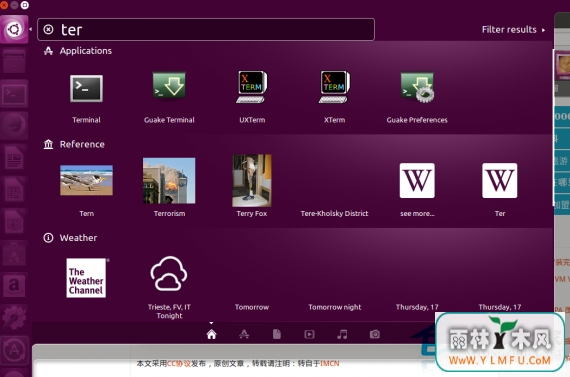Screen dimensions: 570x377
Task: Click the see more... Wikipedia icon
Action: pyautogui.click(x=417, y=180)
